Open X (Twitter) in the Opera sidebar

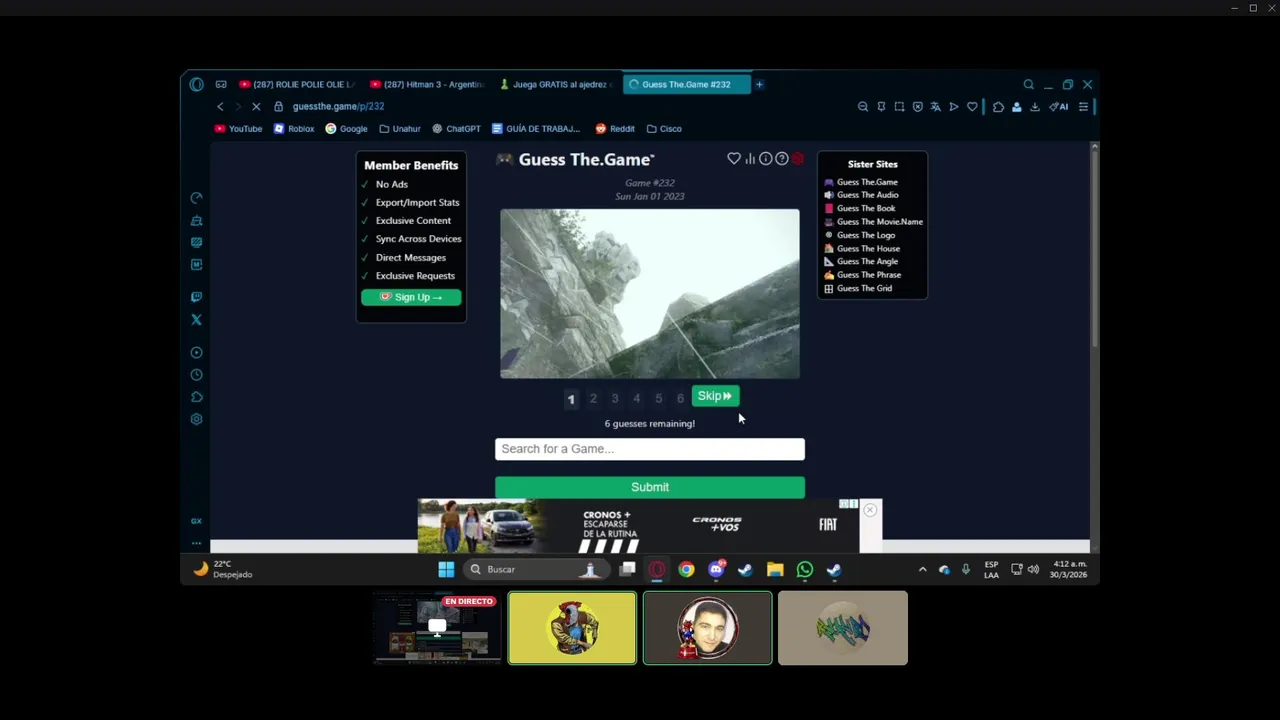point(196,320)
